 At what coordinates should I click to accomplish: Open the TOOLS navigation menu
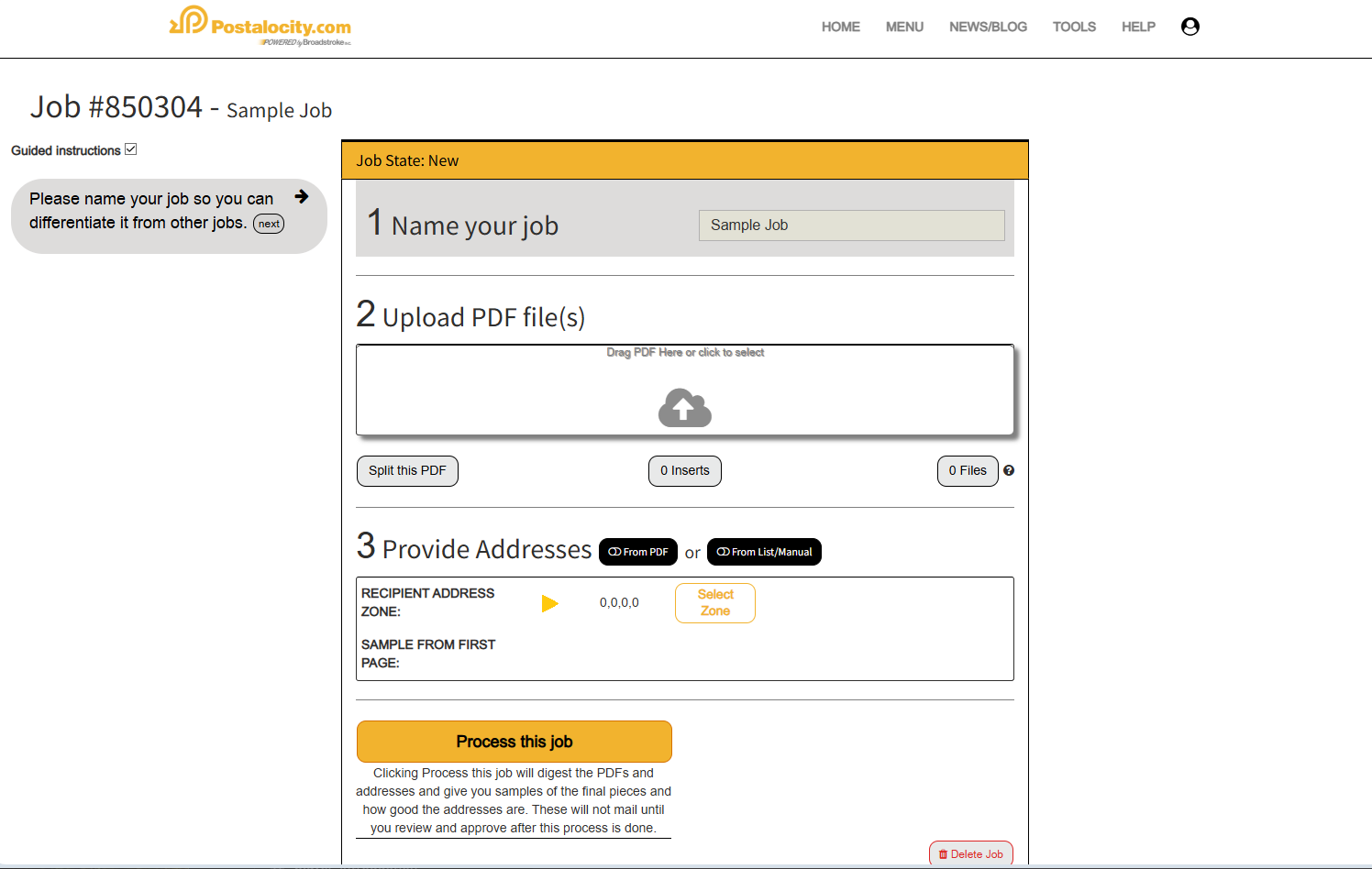point(1074,27)
